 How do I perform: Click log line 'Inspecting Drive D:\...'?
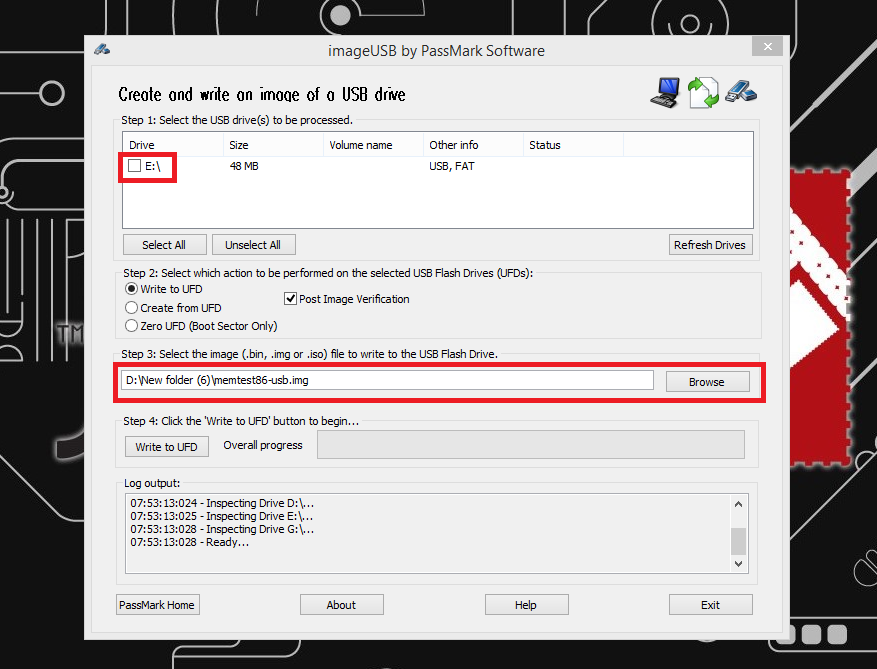222,503
